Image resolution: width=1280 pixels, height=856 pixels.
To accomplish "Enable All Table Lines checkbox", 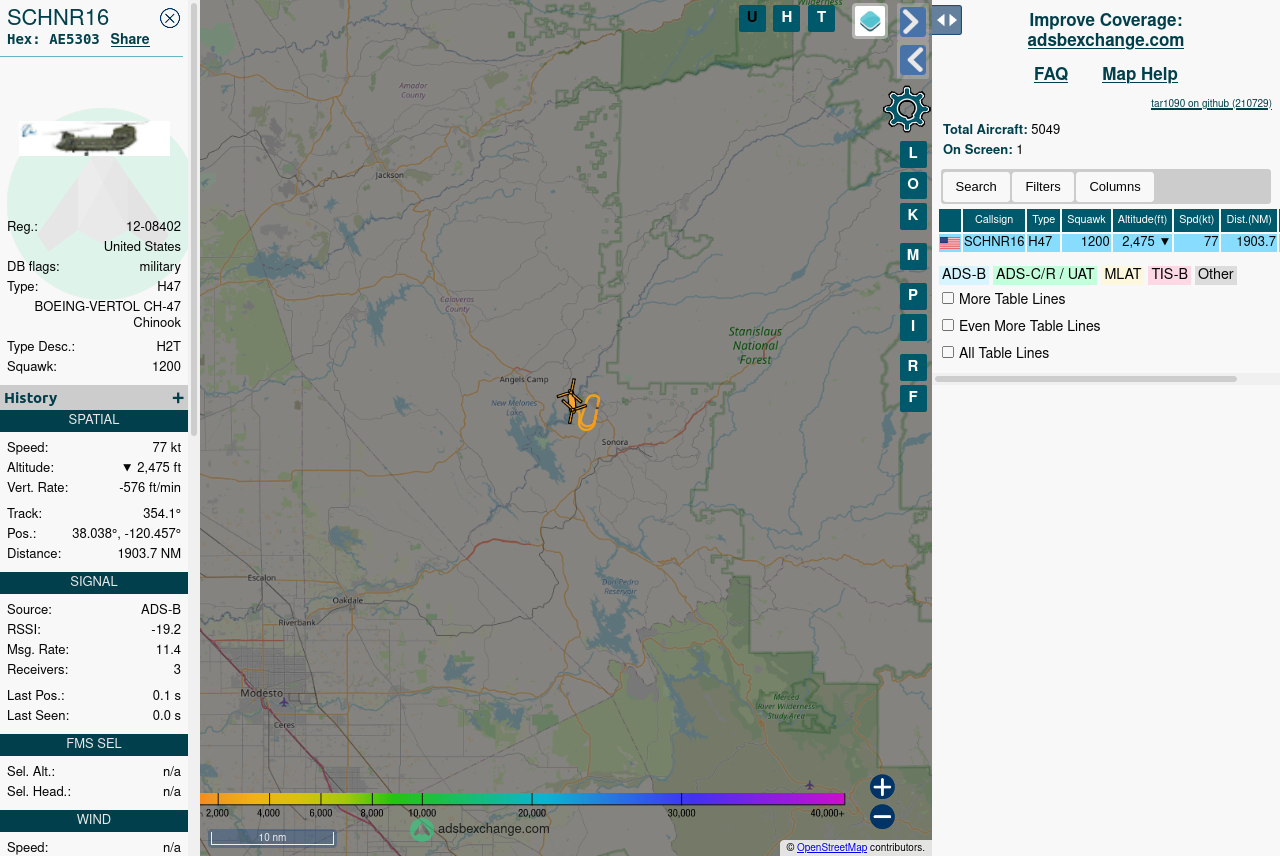I will pyautogui.click(x=948, y=352).
